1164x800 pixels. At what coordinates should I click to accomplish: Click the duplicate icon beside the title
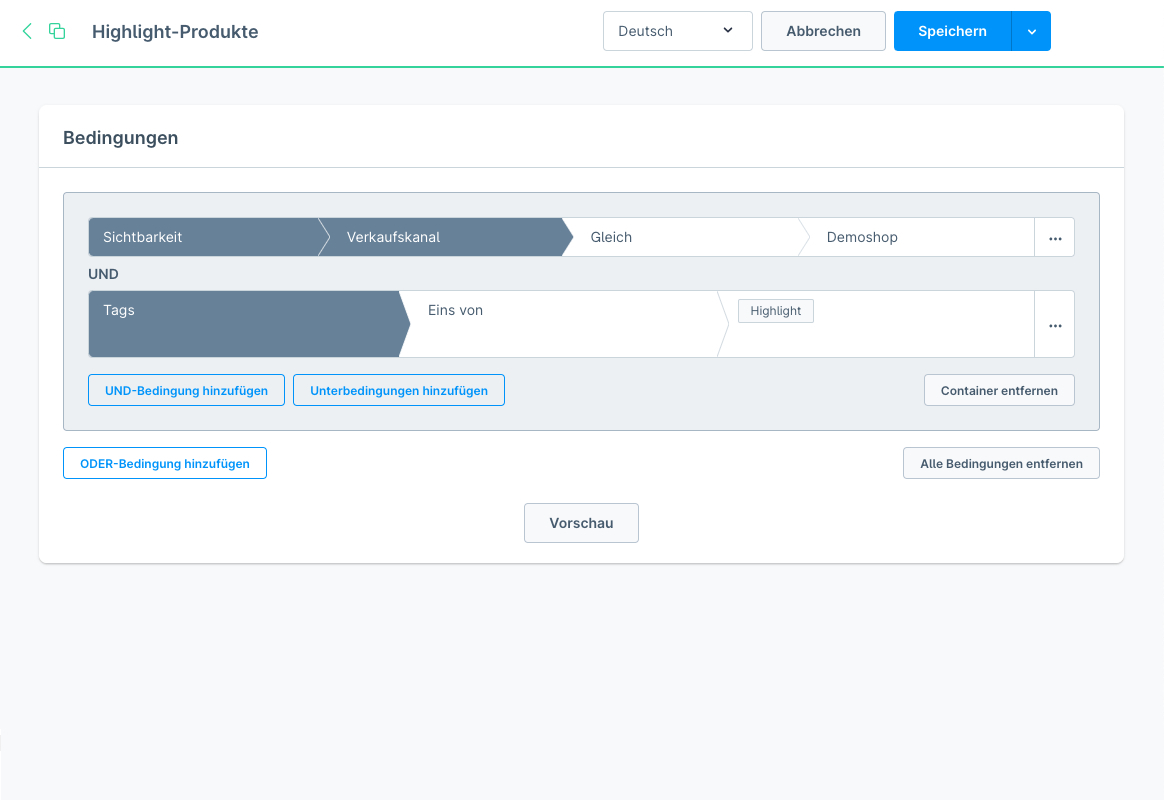click(x=57, y=31)
